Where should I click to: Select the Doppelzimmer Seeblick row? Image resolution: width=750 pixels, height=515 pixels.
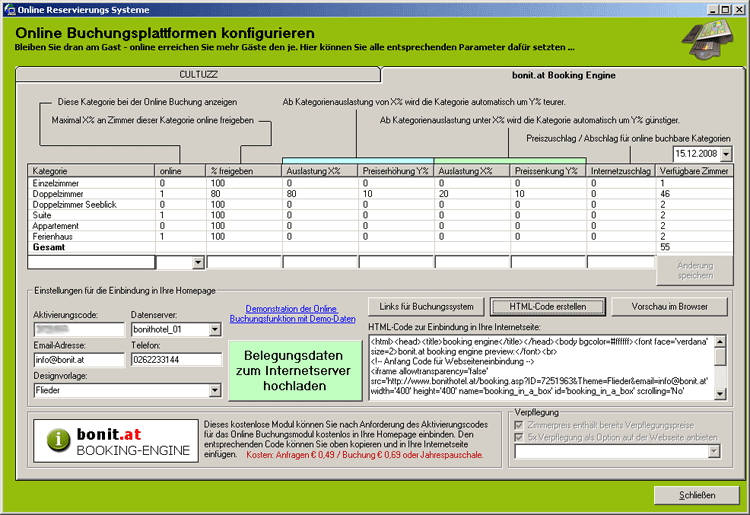[x=380, y=204]
